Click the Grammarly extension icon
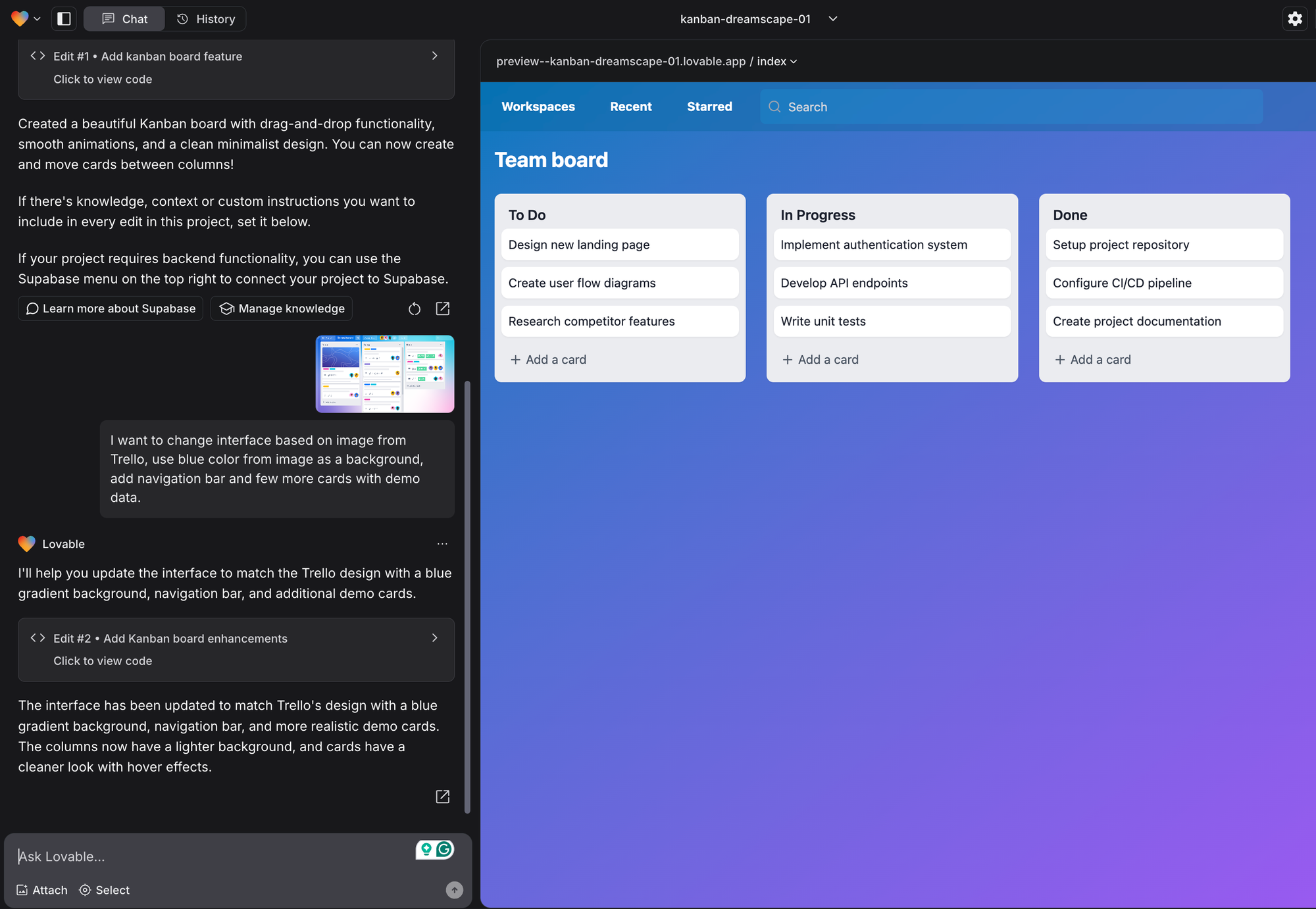The height and width of the screenshot is (909, 1316). pyautogui.click(x=444, y=849)
